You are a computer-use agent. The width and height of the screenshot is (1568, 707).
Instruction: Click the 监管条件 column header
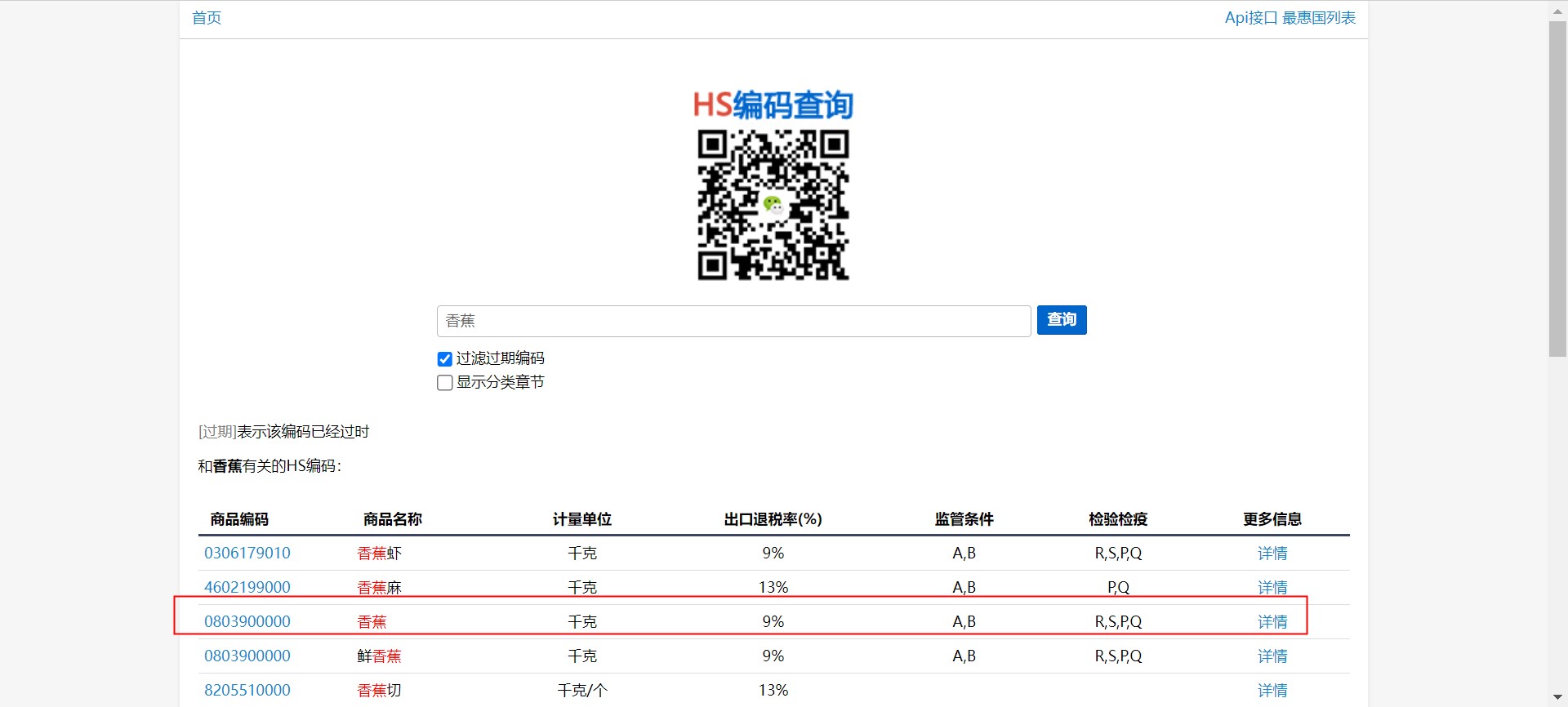point(964,519)
